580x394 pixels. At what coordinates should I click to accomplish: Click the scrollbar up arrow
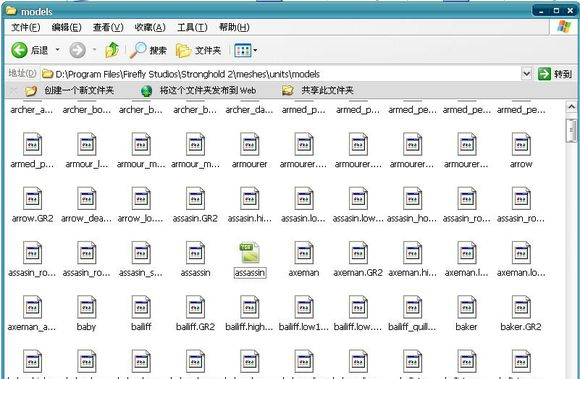click(571, 107)
